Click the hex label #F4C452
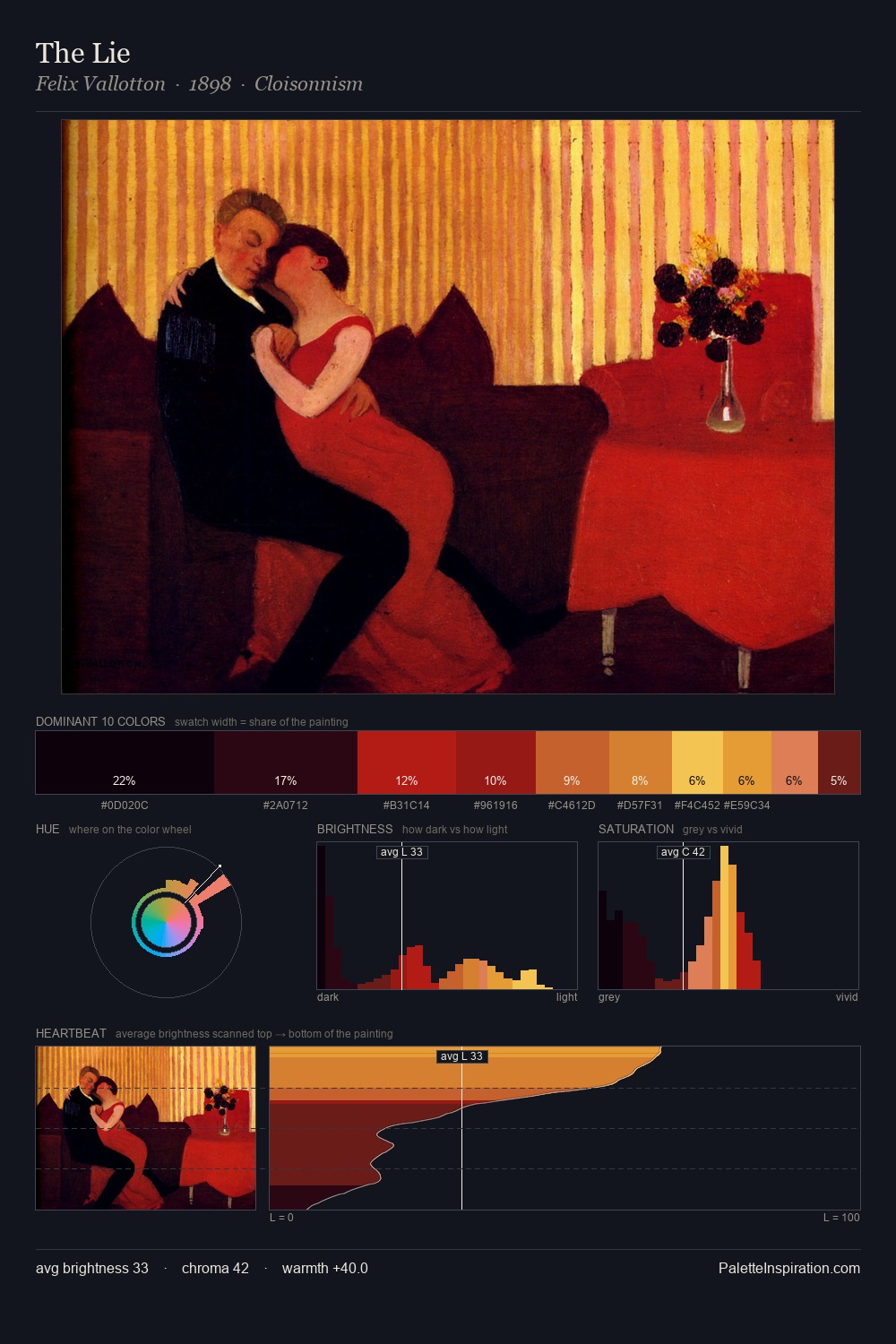This screenshot has height=1344, width=896. coord(697,806)
